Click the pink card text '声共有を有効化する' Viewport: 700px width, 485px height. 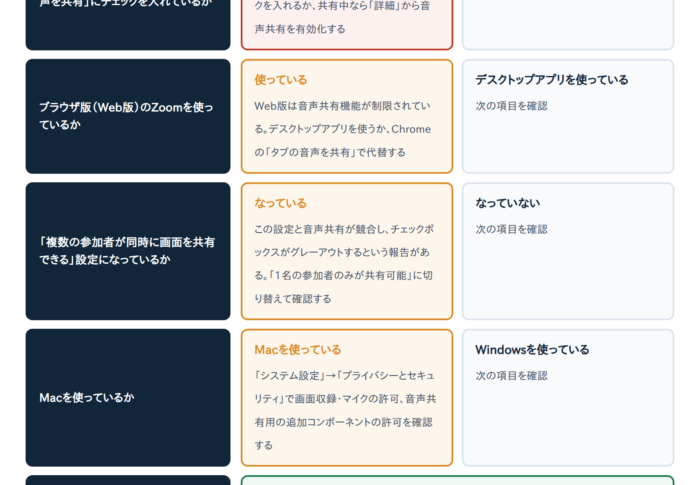pos(300,29)
